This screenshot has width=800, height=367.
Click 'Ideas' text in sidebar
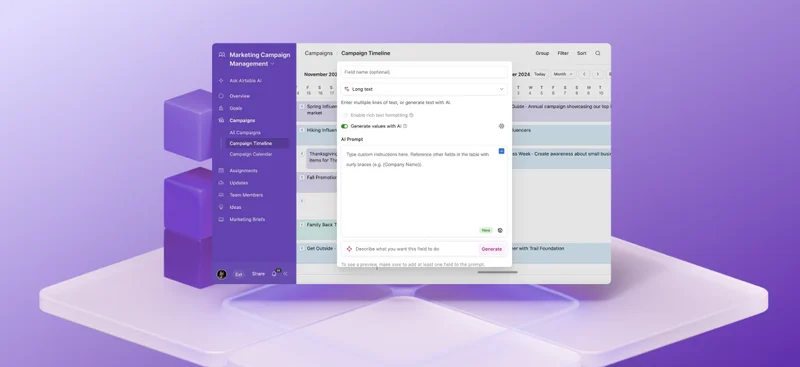point(235,207)
